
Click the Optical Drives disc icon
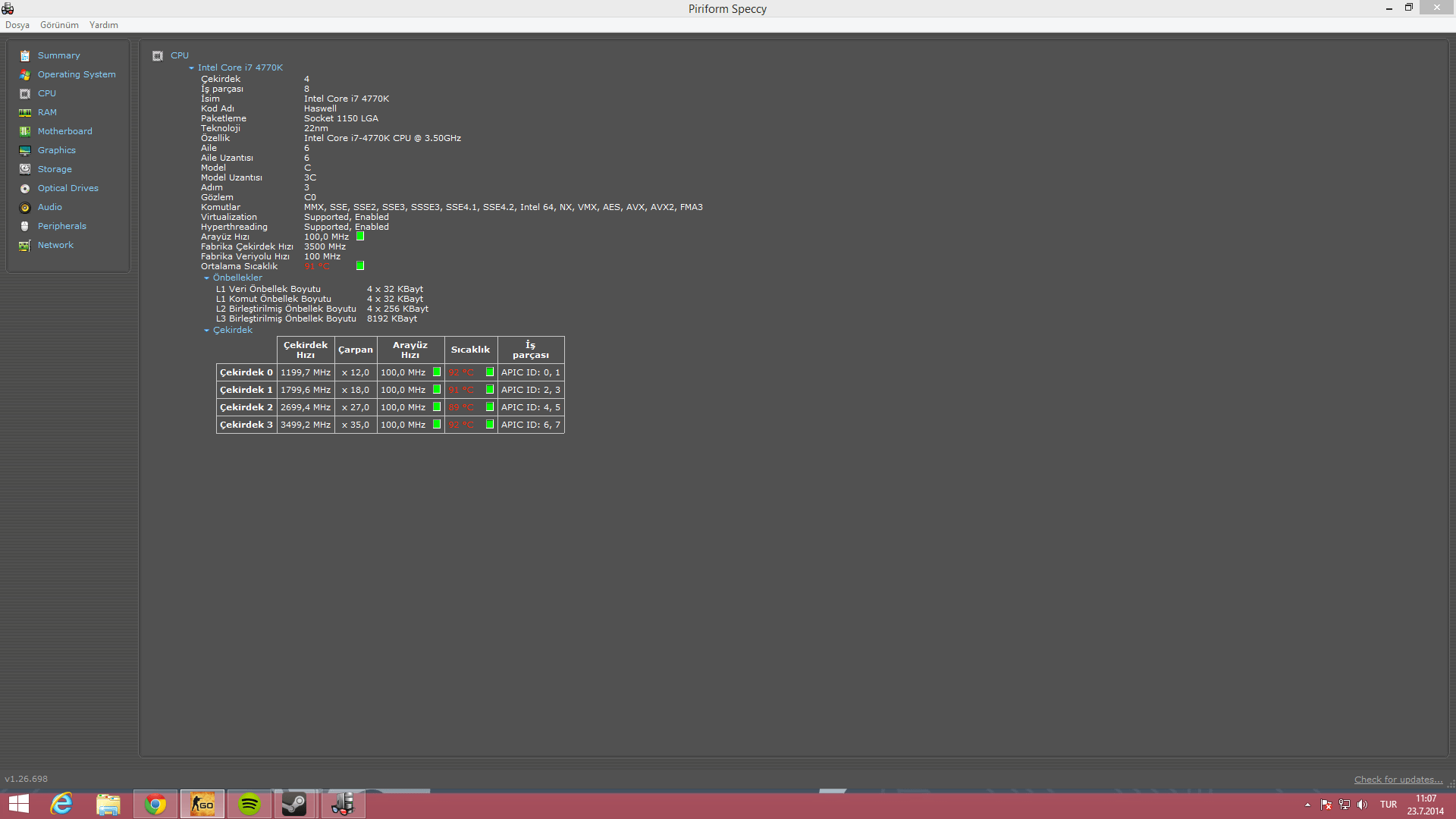tap(25, 189)
